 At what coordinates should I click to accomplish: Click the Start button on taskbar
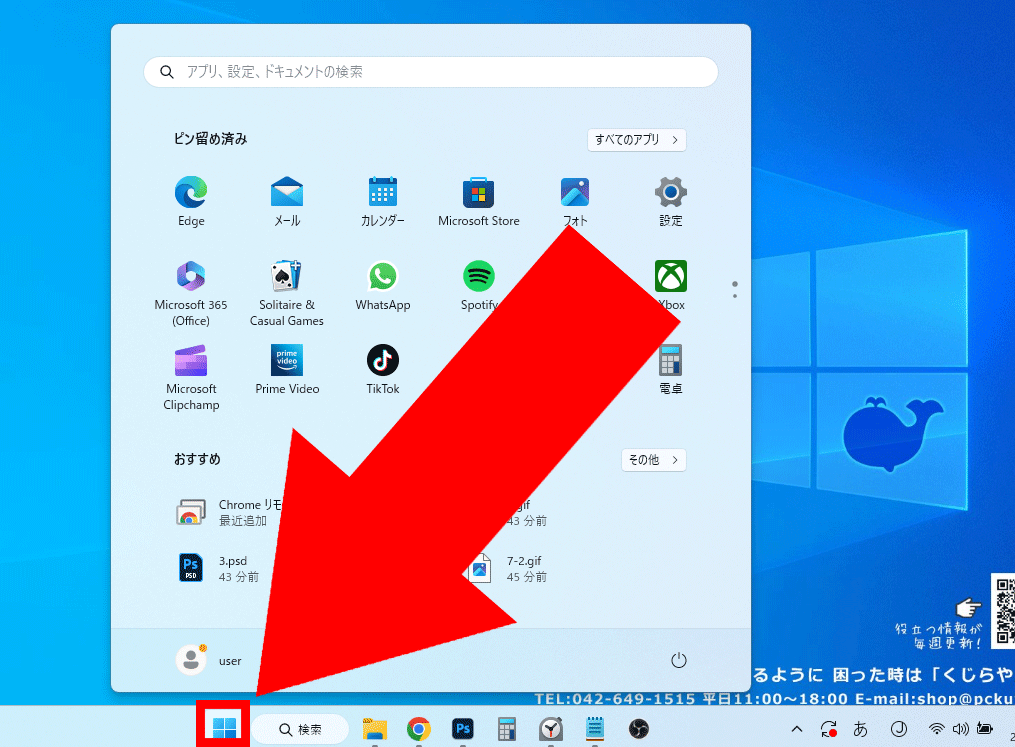tap(224, 728)
